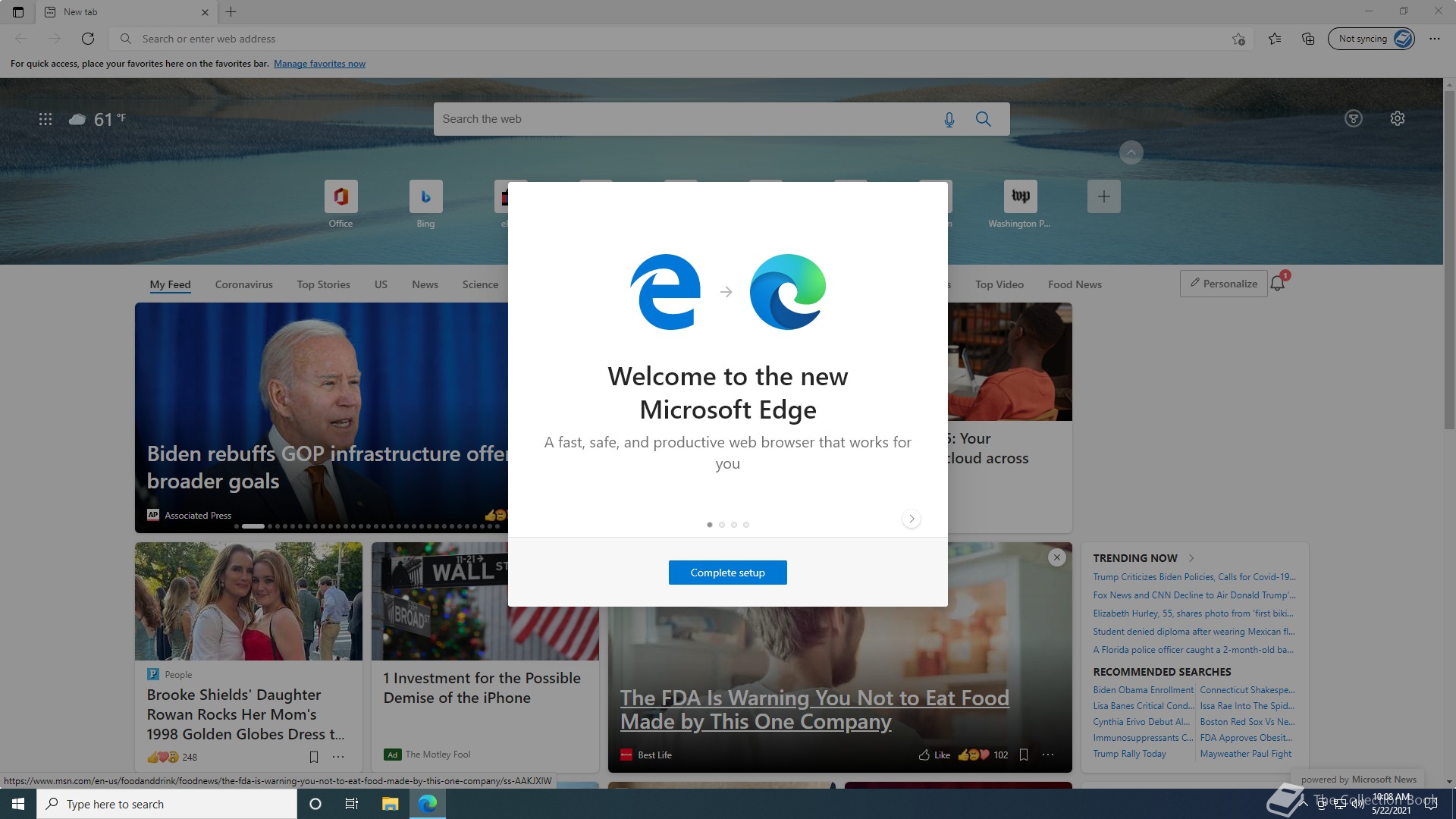Switch to the Top Stories tab
This screenshot has width=1456, height=819.
click(324, 284)
